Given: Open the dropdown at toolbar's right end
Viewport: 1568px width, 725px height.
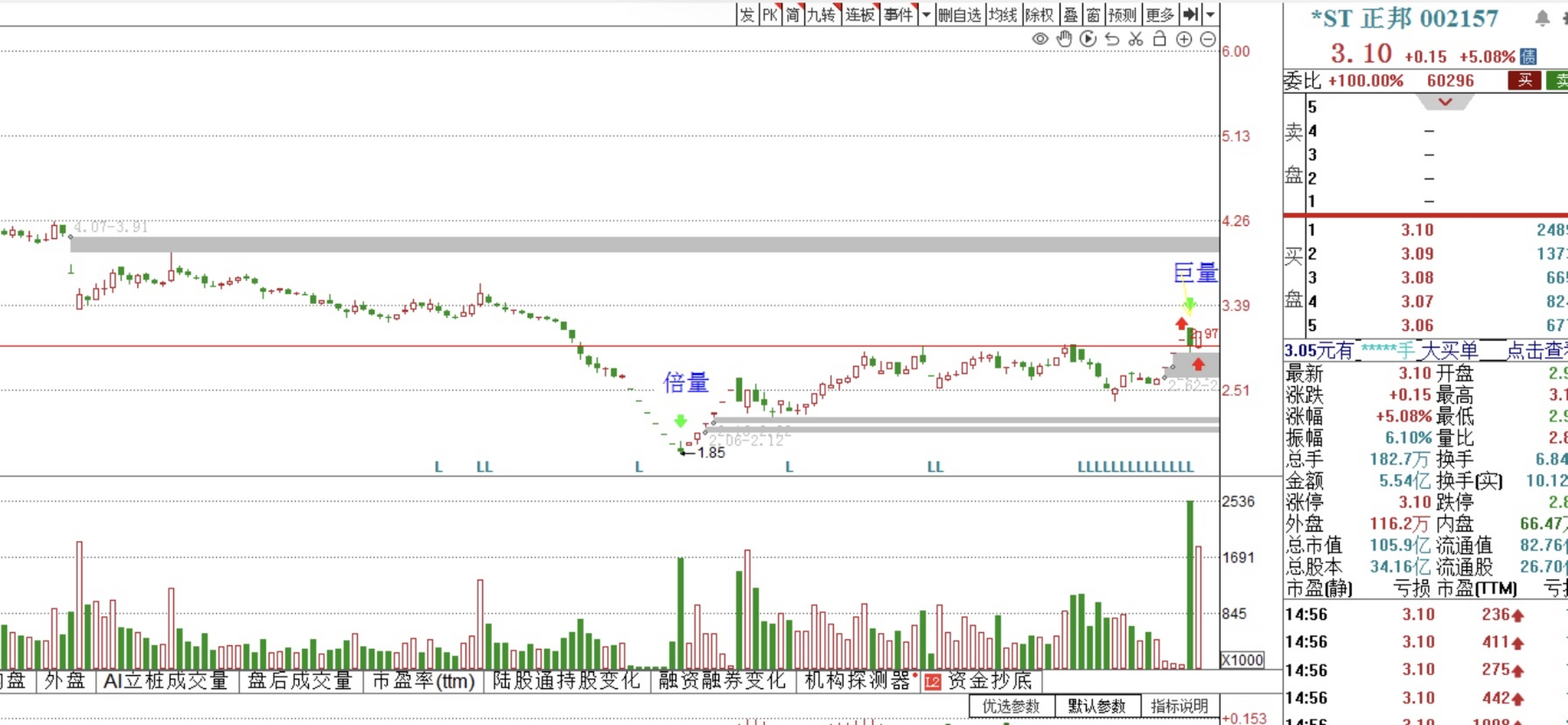Looking at the screenshot, I should [x=1211, y=14].
